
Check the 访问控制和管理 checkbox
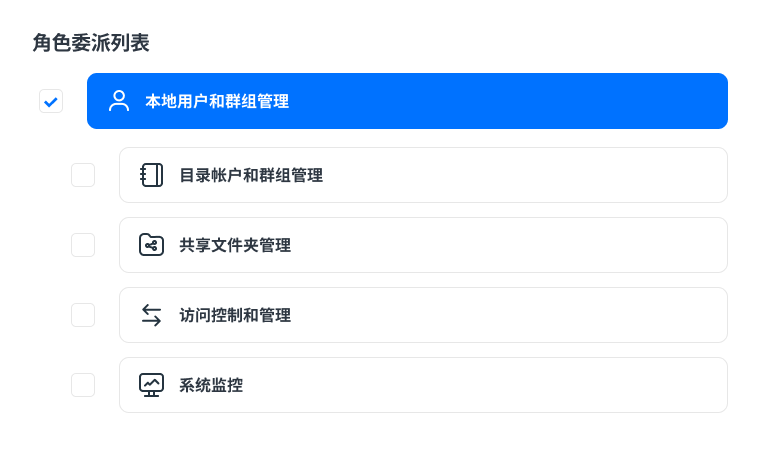83,315
